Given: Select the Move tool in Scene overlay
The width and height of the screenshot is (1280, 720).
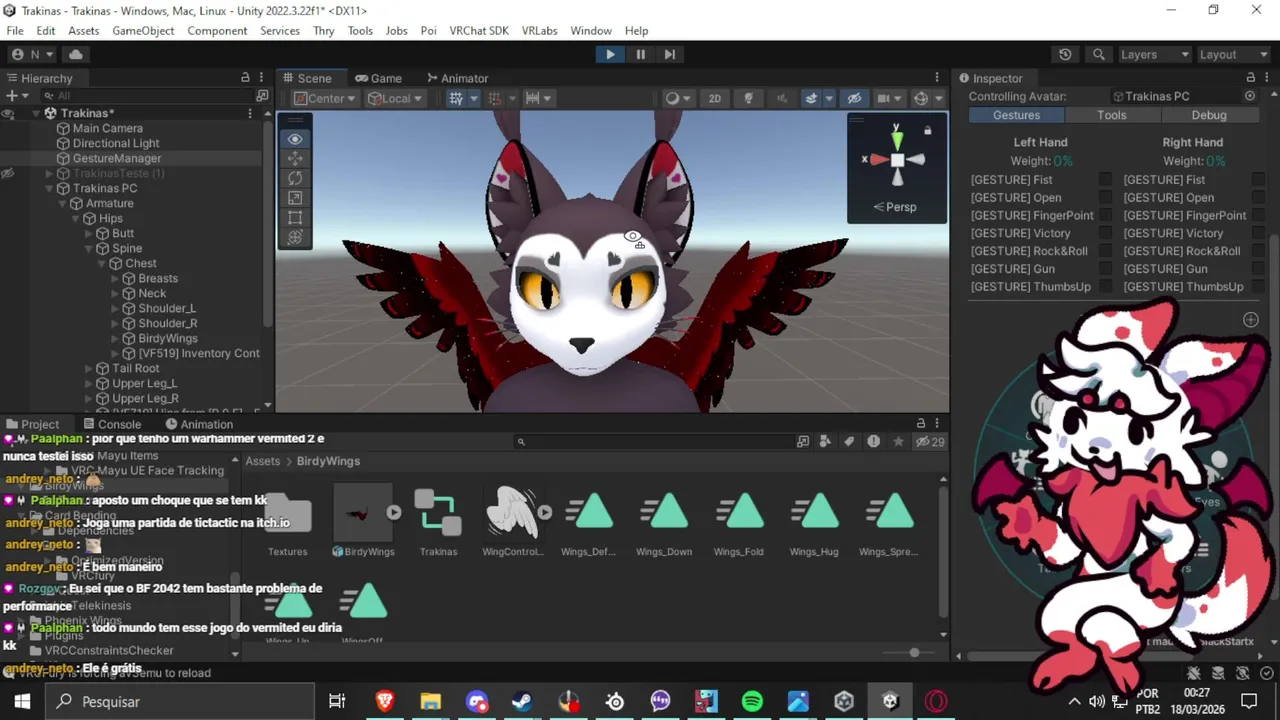Looking at the screenshot, I should click(x=295, y=158).
